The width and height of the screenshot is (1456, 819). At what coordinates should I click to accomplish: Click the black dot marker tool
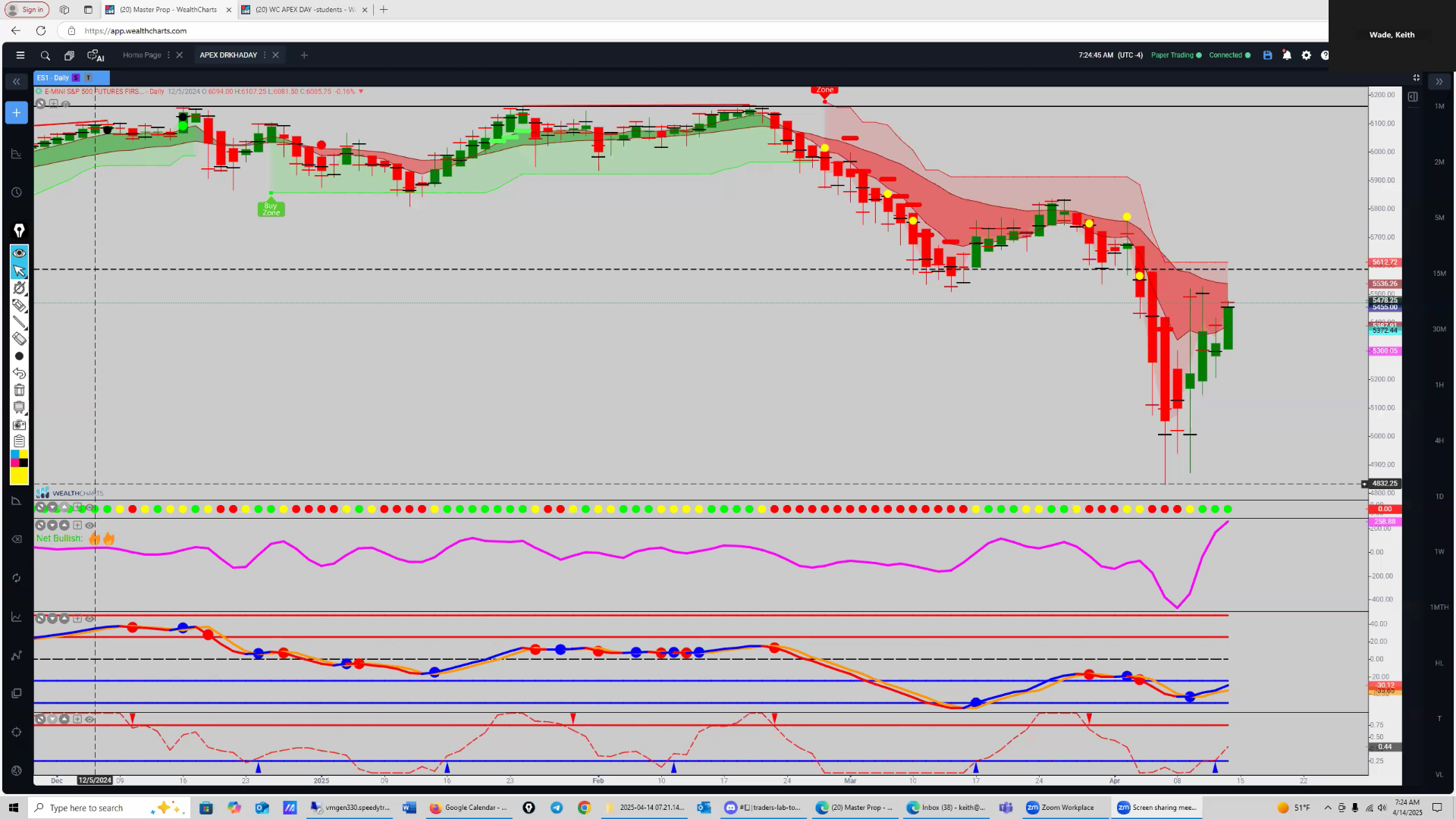tap(19, 356)
